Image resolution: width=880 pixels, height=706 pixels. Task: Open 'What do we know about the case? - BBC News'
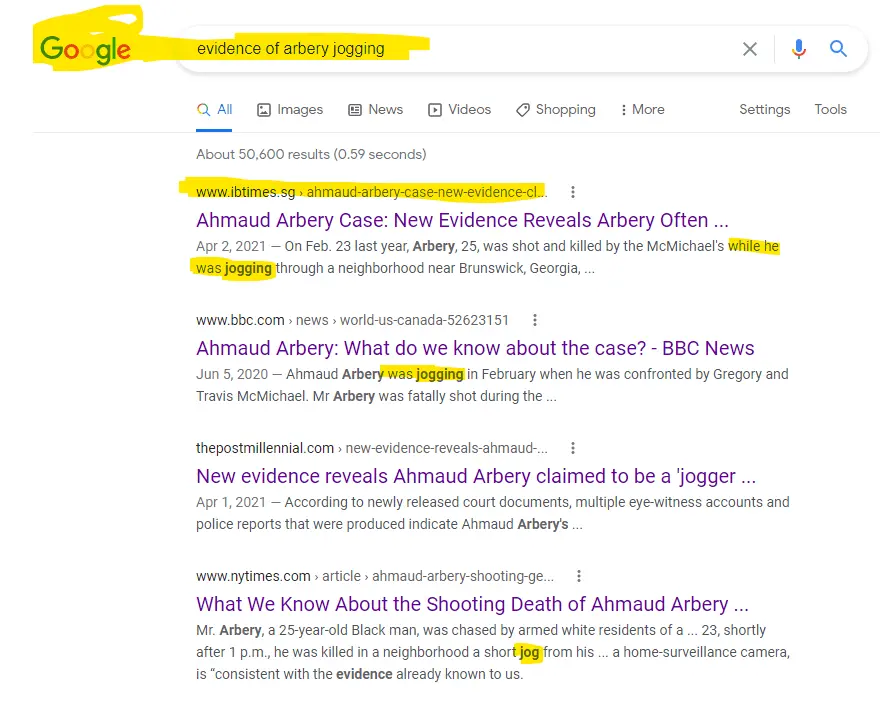point(475,348)
